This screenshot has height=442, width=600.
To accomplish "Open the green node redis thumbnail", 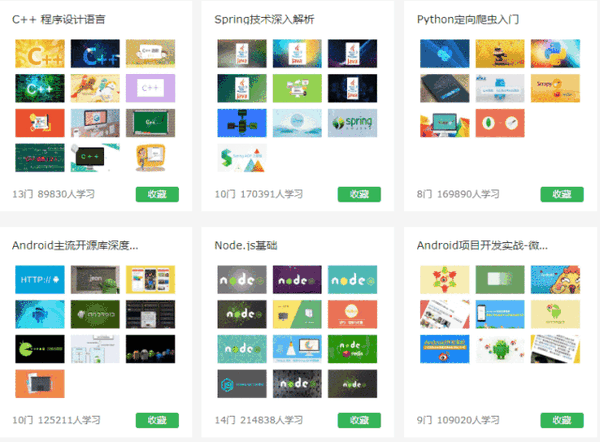I will point(352,349).
